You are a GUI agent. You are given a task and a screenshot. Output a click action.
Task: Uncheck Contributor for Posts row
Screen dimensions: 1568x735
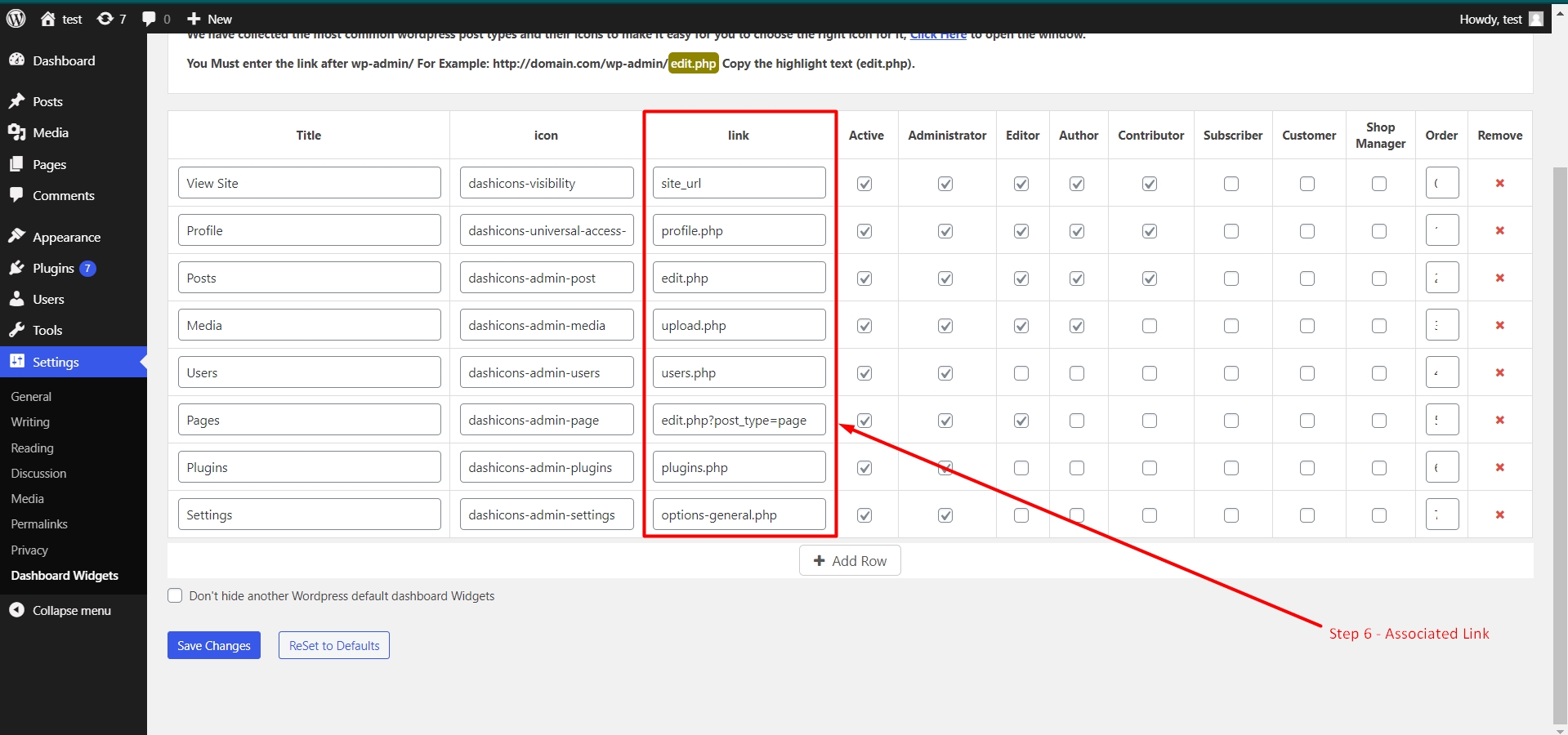pos(1150,278)
